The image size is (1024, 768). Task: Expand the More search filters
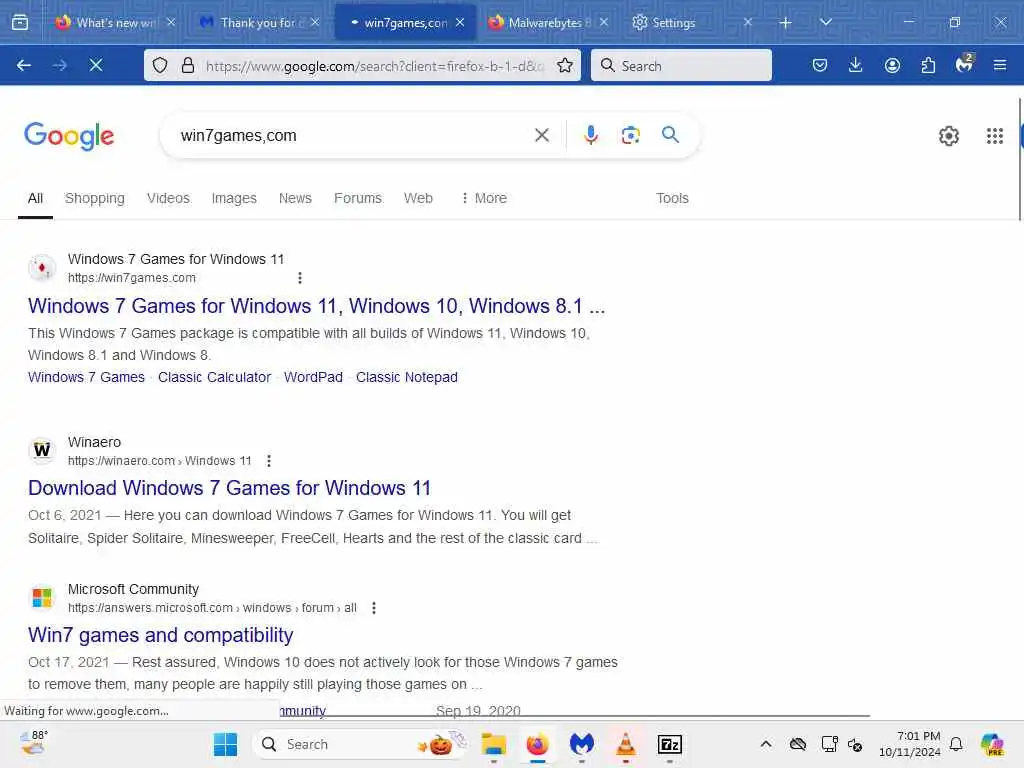484,198
